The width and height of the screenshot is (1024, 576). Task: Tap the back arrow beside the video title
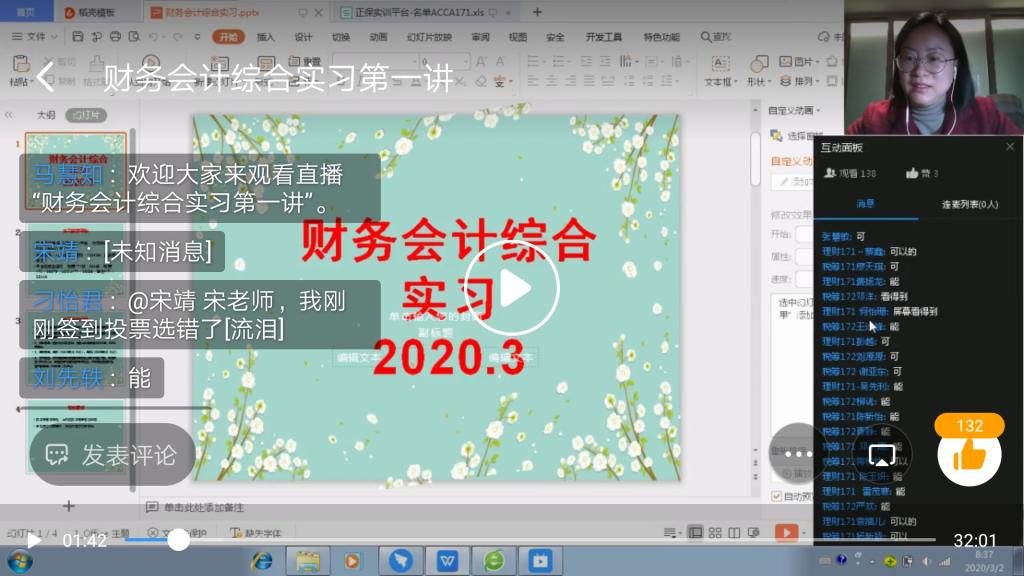tap(45, 78)
